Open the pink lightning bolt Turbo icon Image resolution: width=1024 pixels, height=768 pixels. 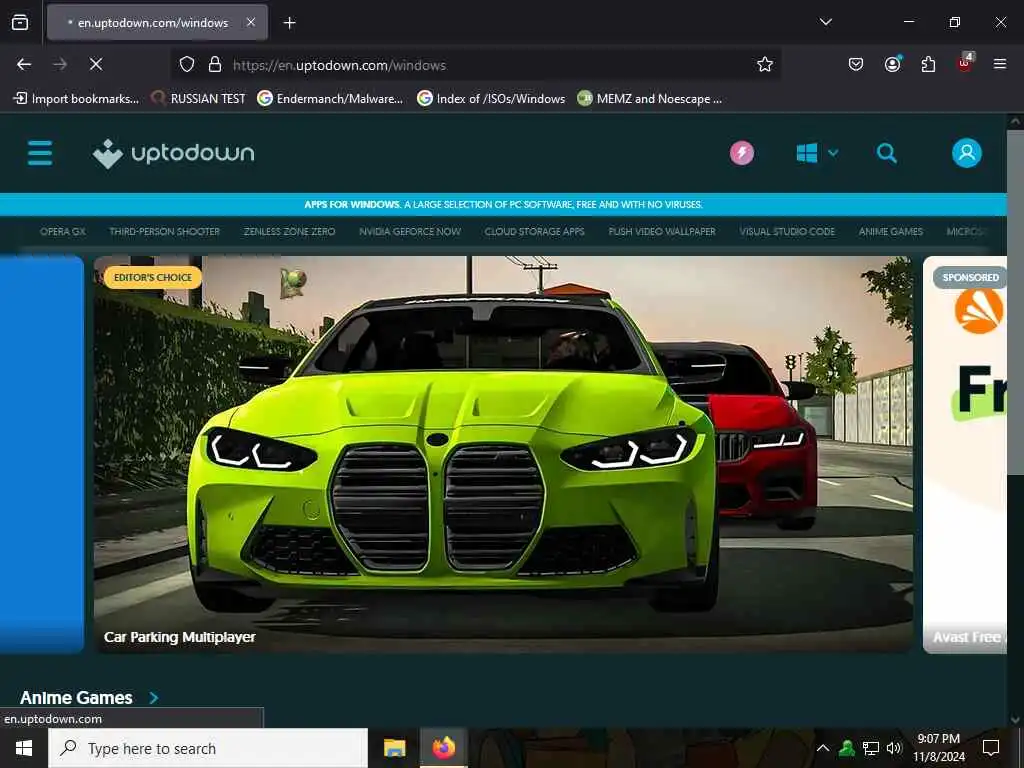pos(742,153)
